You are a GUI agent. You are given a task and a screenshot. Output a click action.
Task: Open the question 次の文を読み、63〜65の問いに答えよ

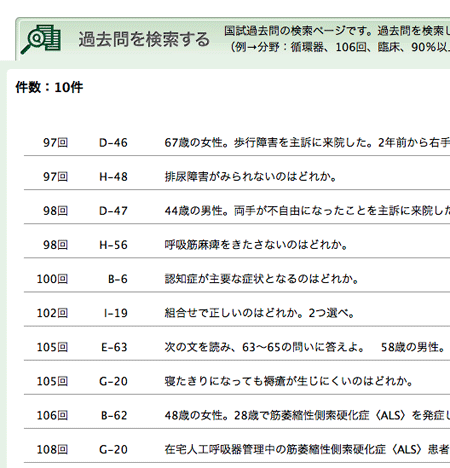pyautogui.click(x=264, y=347)
